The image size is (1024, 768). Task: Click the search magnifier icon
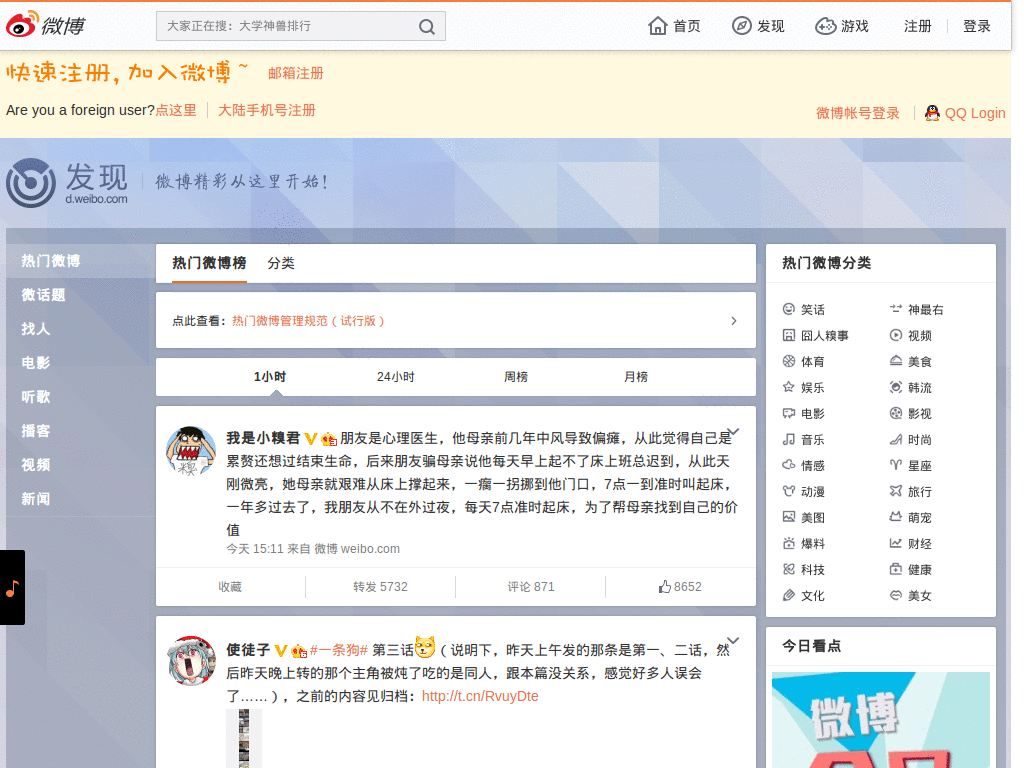click(426, 27)
